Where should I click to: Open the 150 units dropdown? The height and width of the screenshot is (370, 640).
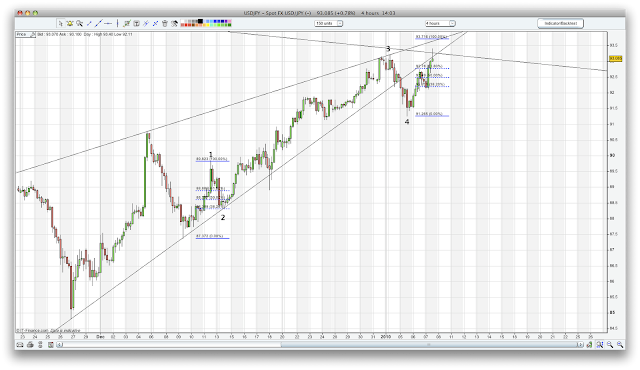click(x=329, y=23)
